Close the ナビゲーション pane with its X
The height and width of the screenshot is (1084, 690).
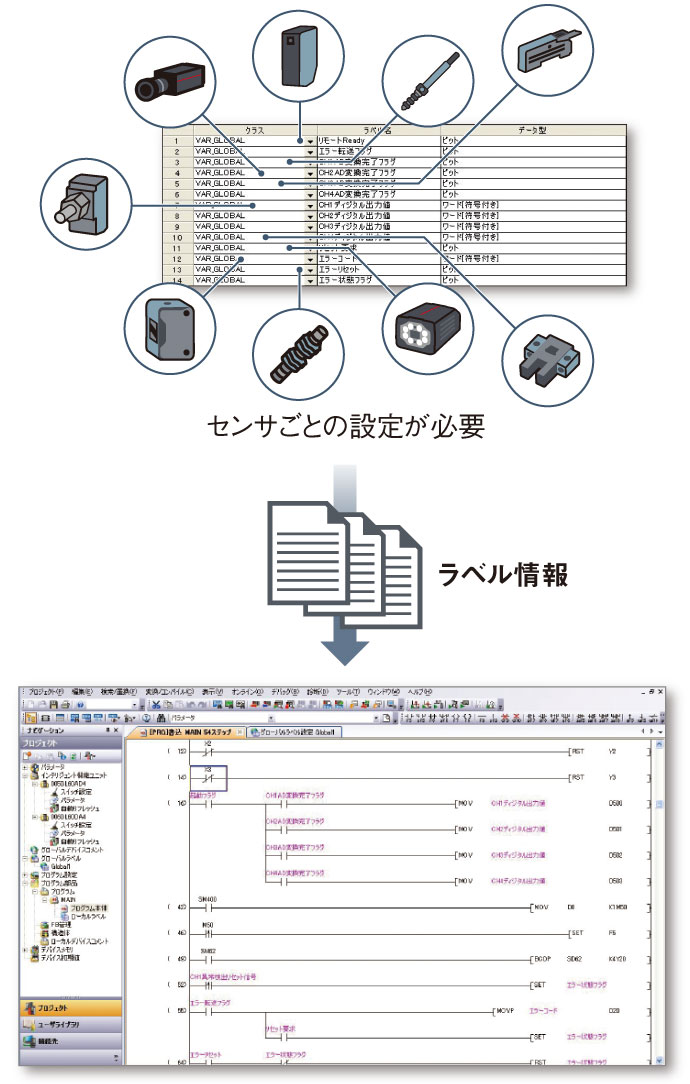(x=116, y=730)
